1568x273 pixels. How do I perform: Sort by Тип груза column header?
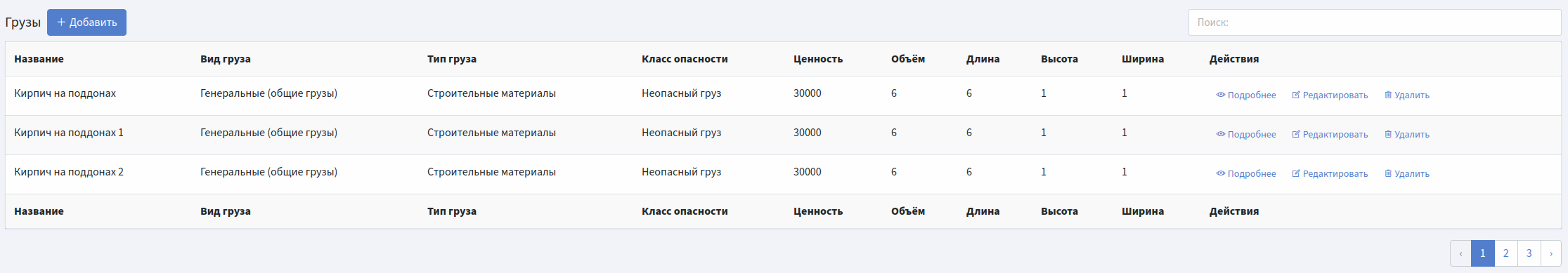pyautogui.click(x=452, y=59)
